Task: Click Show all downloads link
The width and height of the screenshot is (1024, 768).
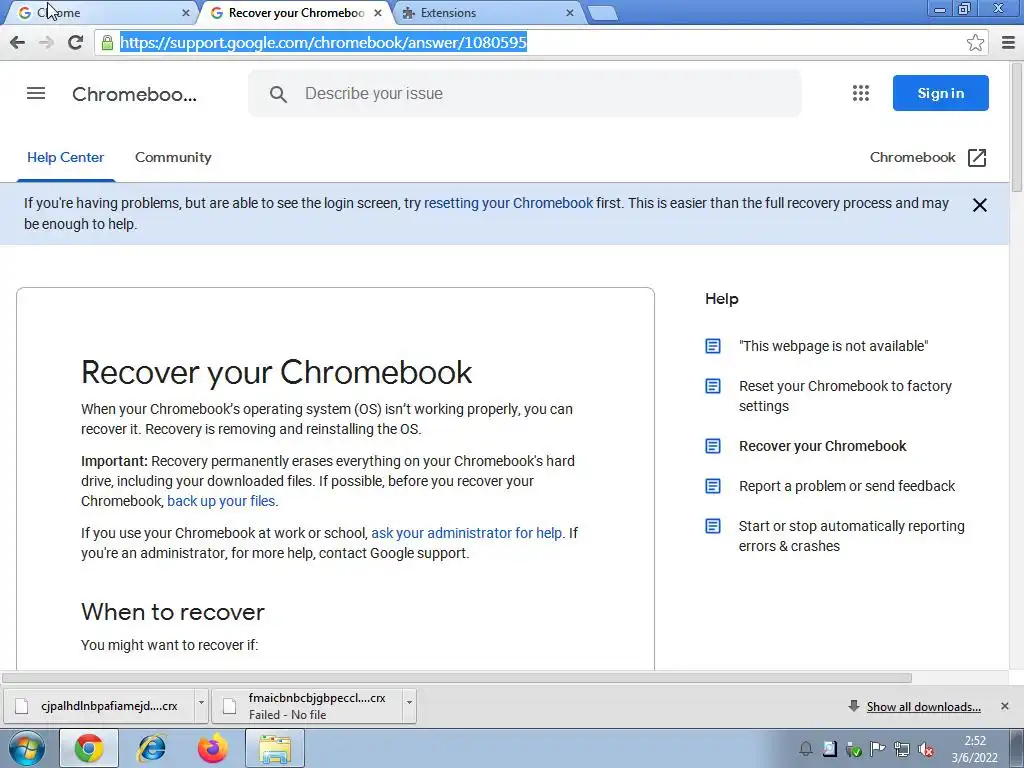Action: (x=923, y=707)
